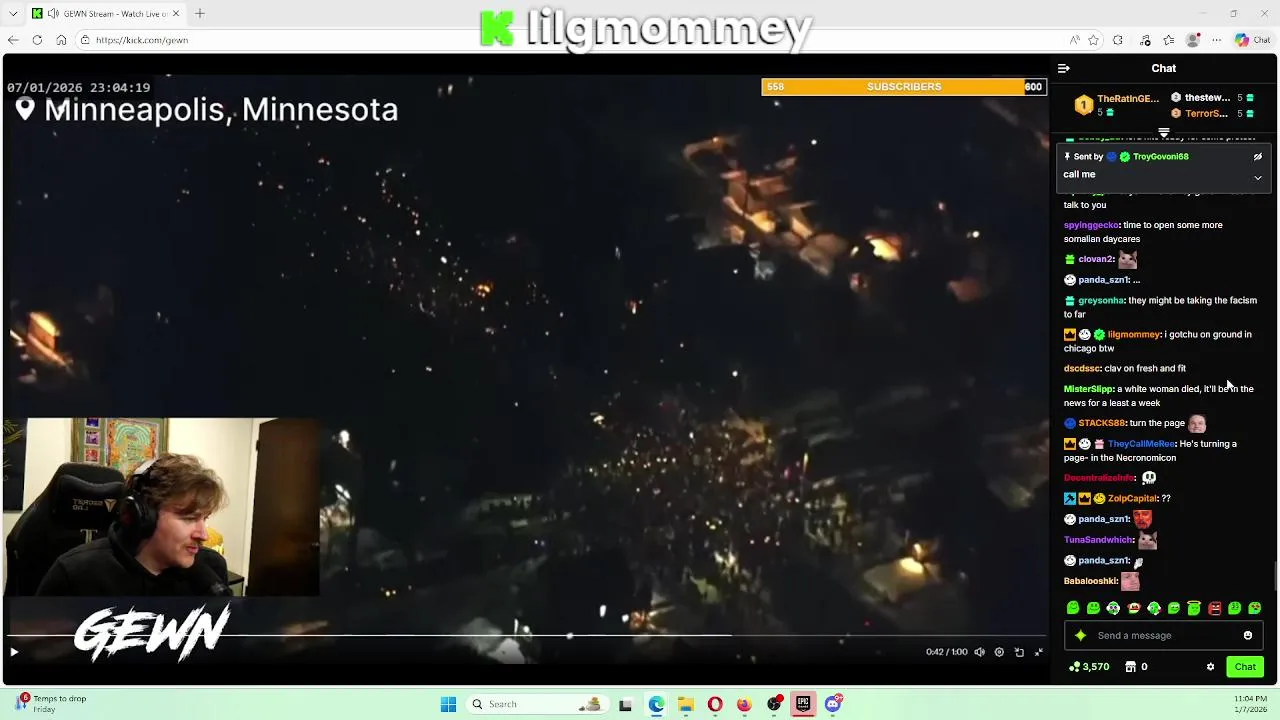1280x720 pixels.
Task: Click username Babalooshki in chat
Action: point(1090,581)
